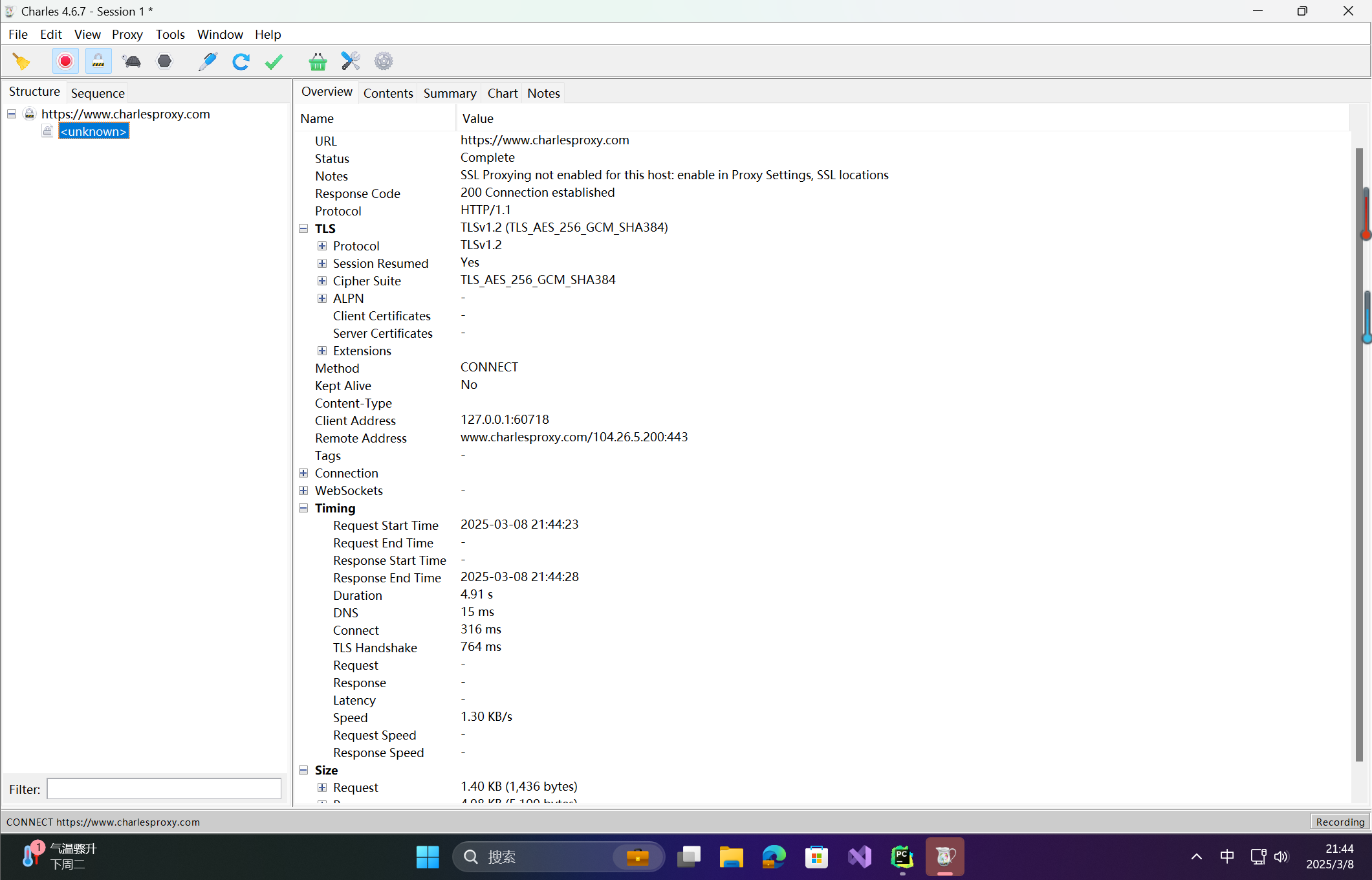This screenshot has height=880, width=1372.
Task: Collapse the charlesproxy.com host tree node
Action: click(12, 114)
